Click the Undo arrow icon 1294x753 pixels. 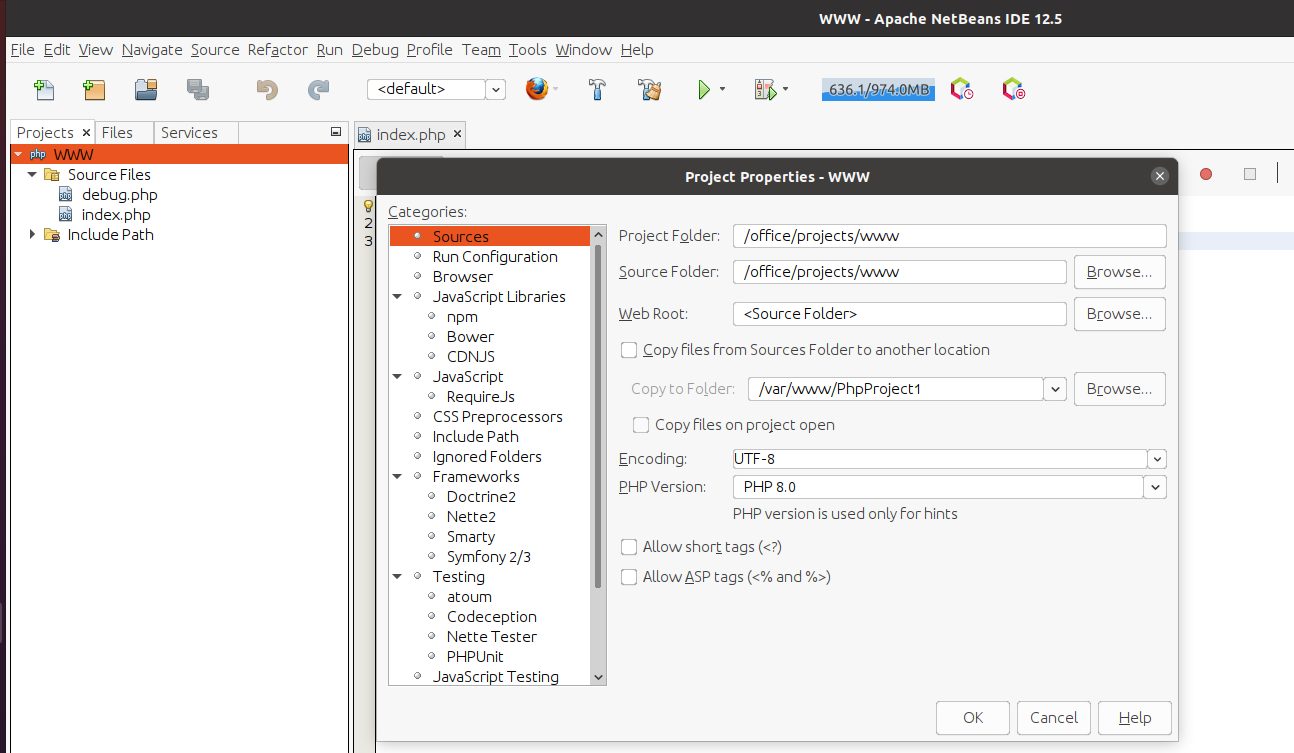click(266, 90)
